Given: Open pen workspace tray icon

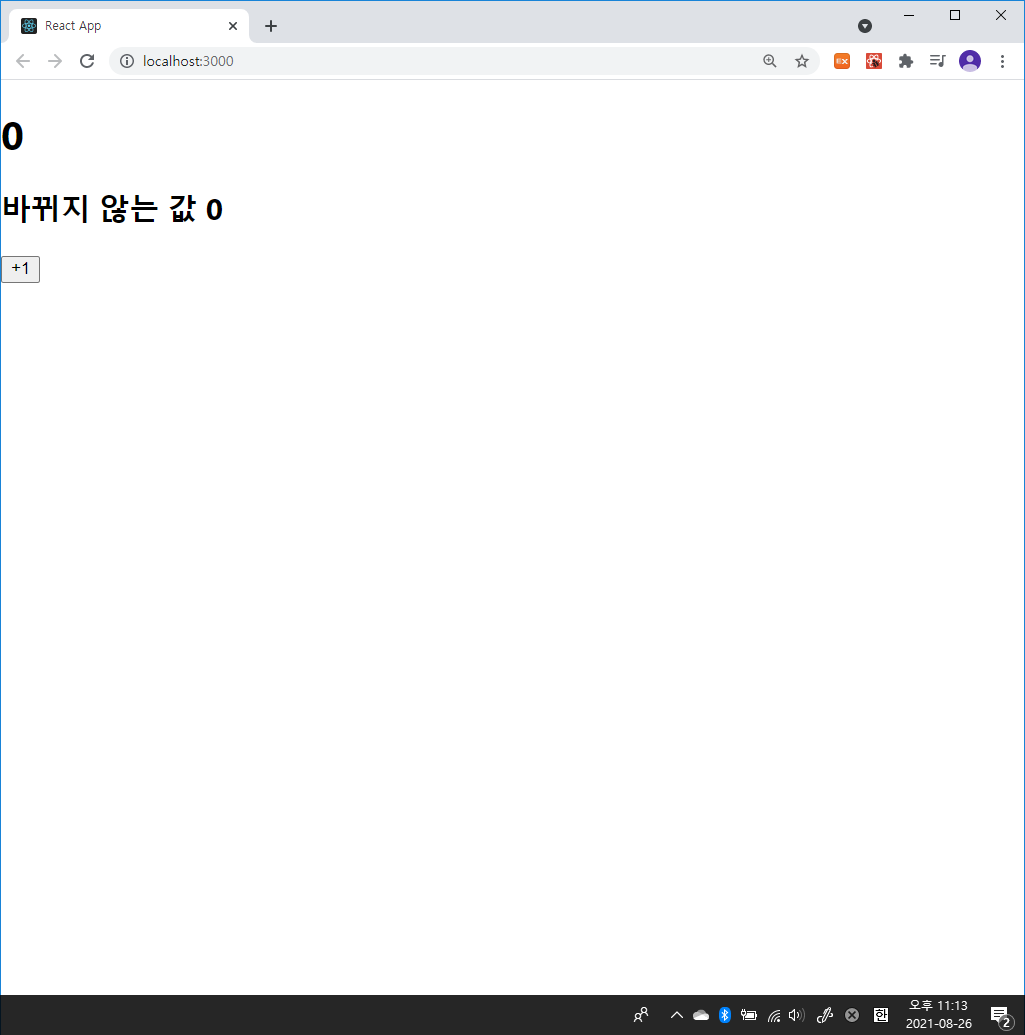Looking at the screenshot, I should [x=825, y=1015].
